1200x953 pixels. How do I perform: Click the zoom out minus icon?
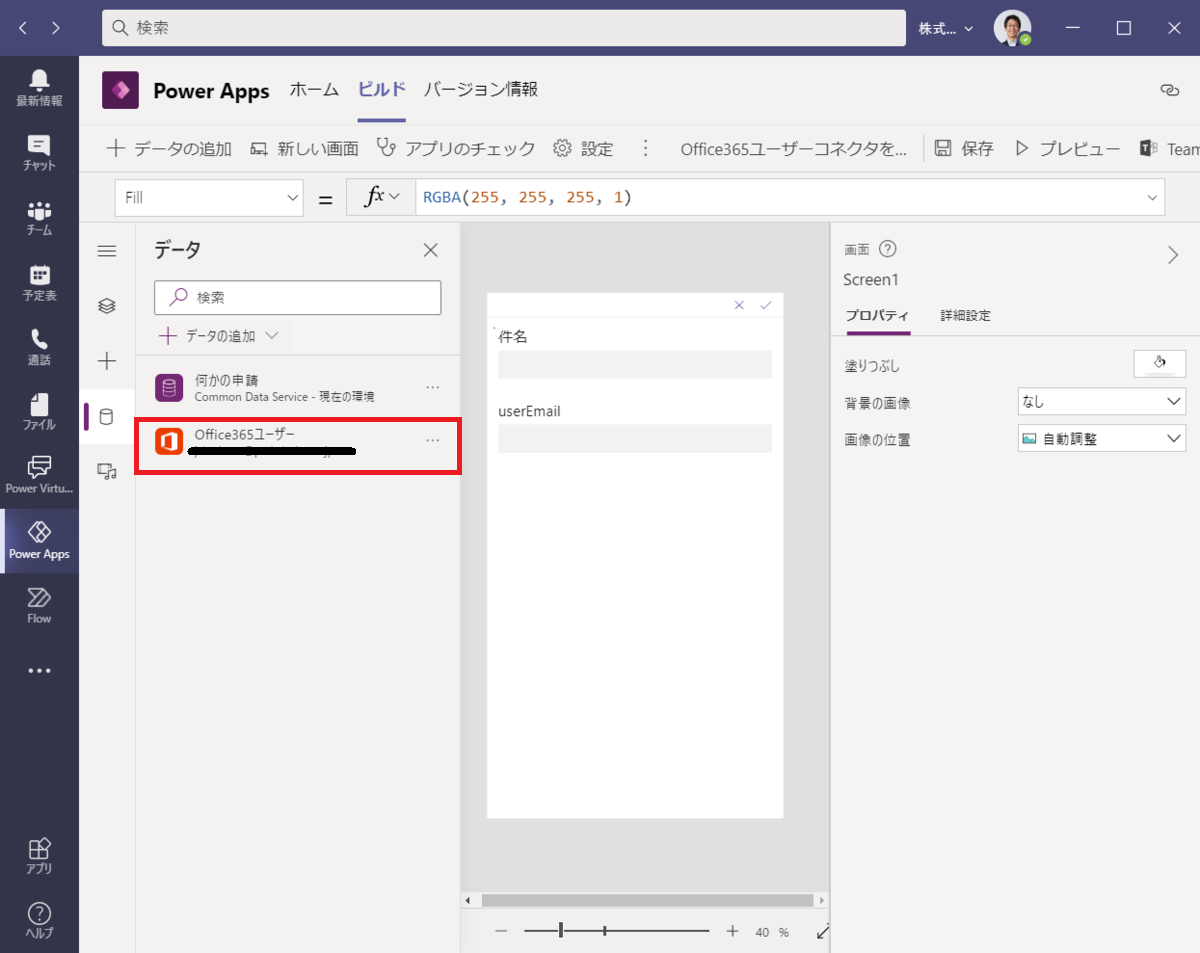click(x=502, y=931)
